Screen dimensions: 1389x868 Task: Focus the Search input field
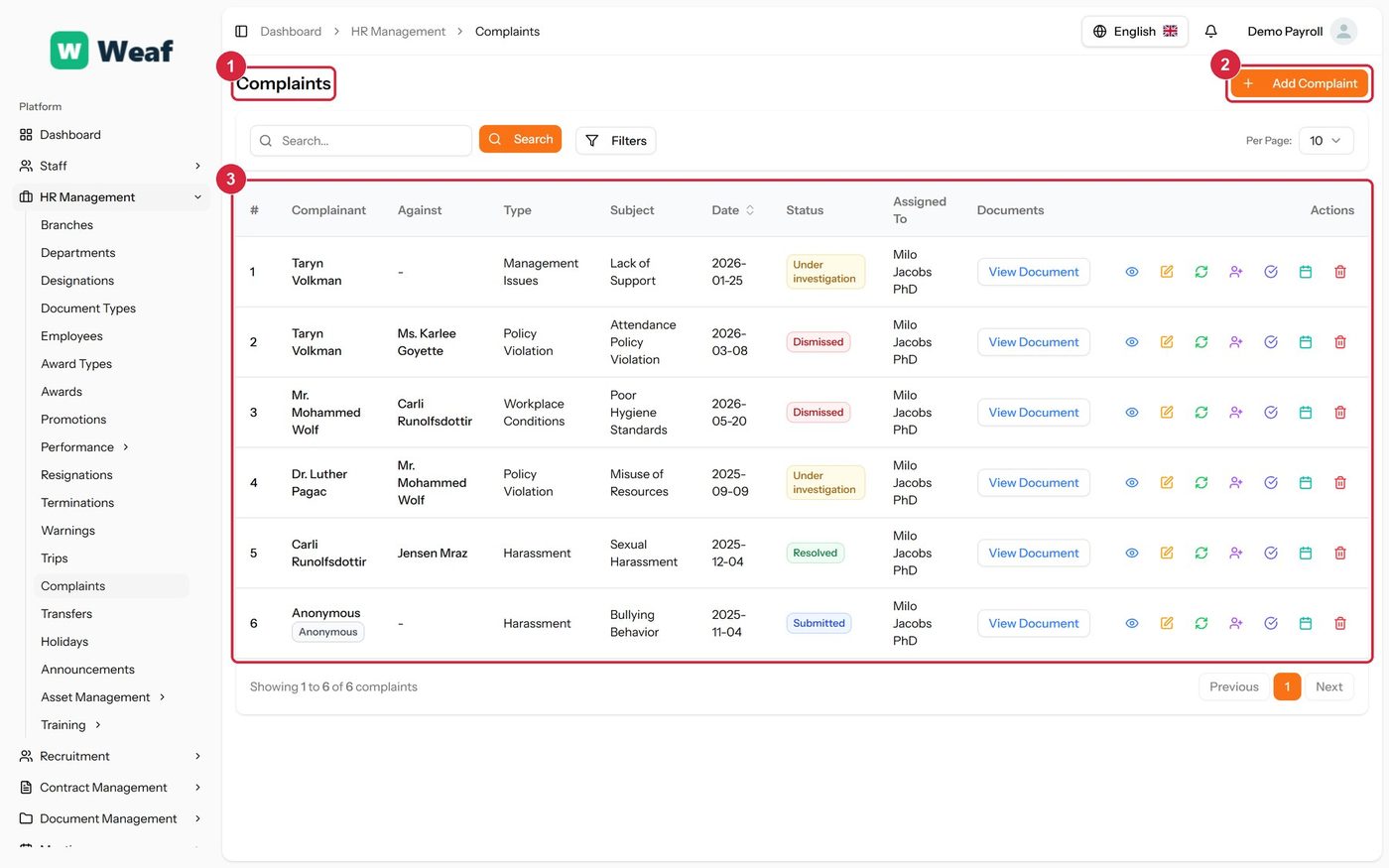tap(361, 141)
